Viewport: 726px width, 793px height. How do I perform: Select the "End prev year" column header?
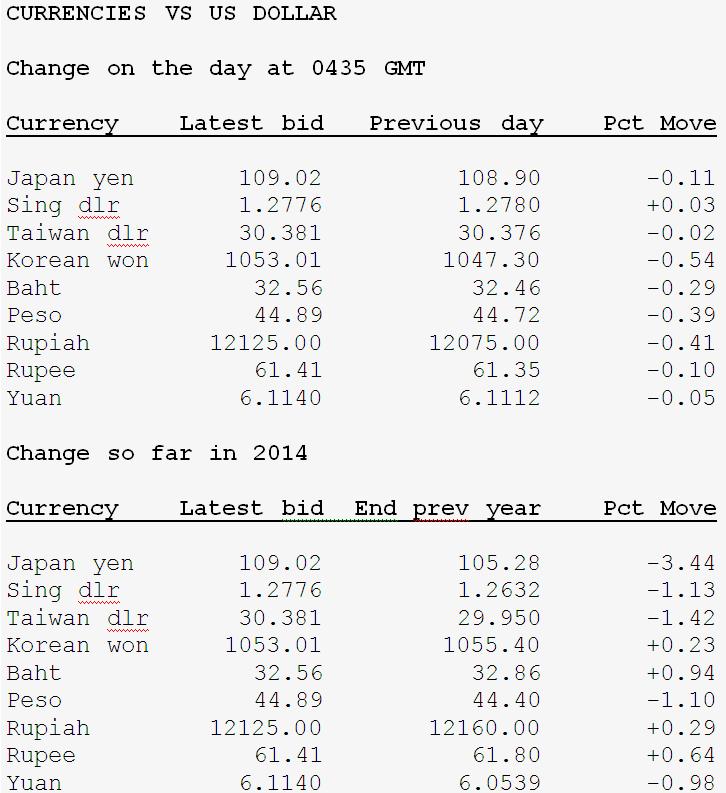tap(447, 509)
